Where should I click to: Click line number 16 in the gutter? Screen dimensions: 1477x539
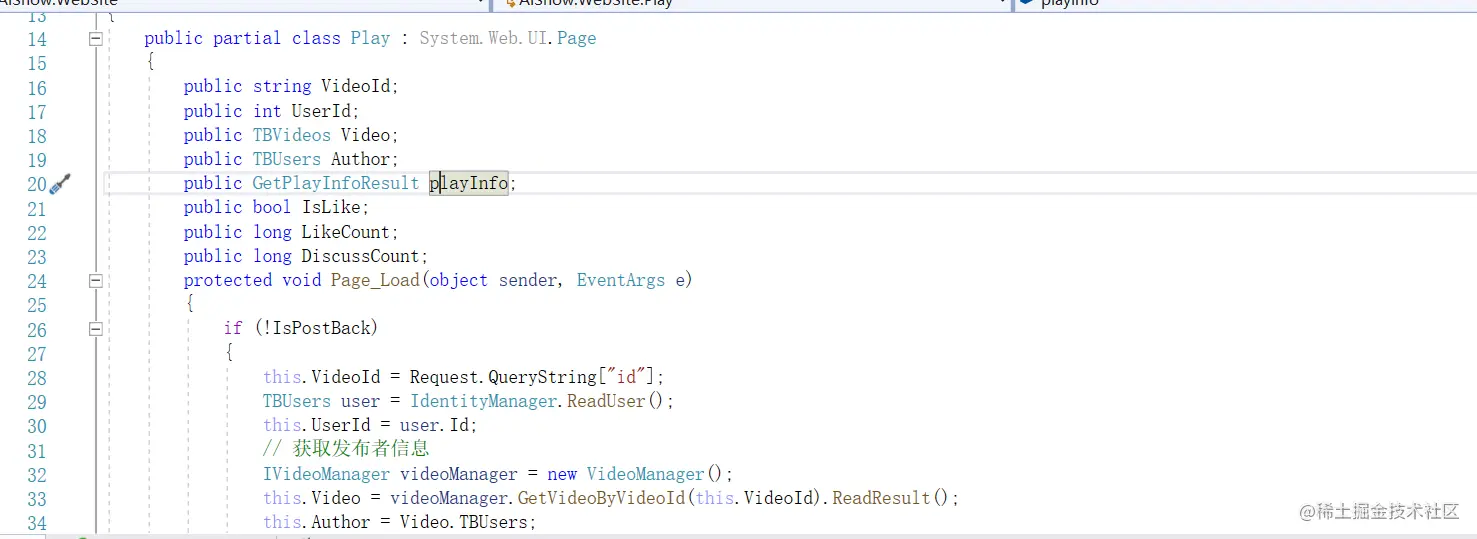(x=36, y=88)
